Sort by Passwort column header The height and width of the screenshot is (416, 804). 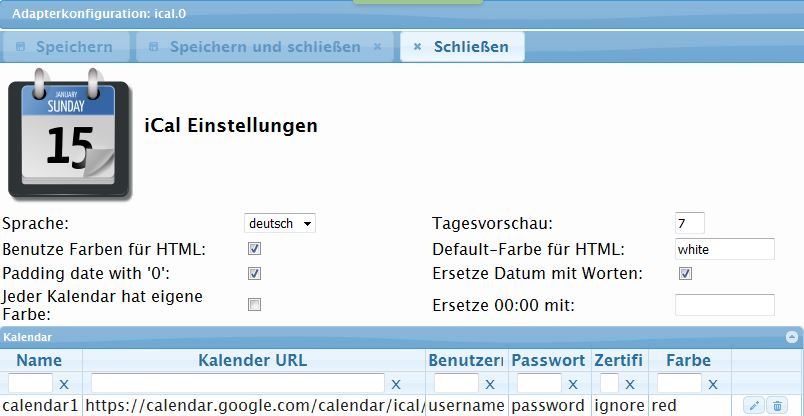coord(548,360)
